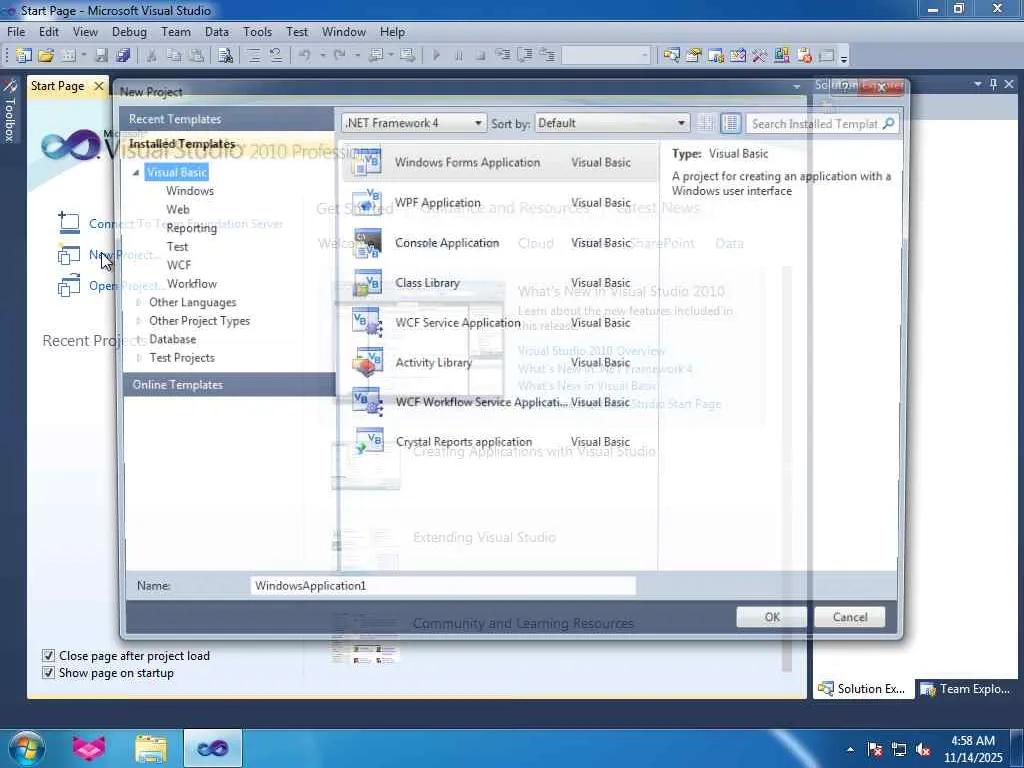Viewport: 1024px width, 768px height.
Task: Open the toolbar overflow options arrow
Action: tap(844, 57)
